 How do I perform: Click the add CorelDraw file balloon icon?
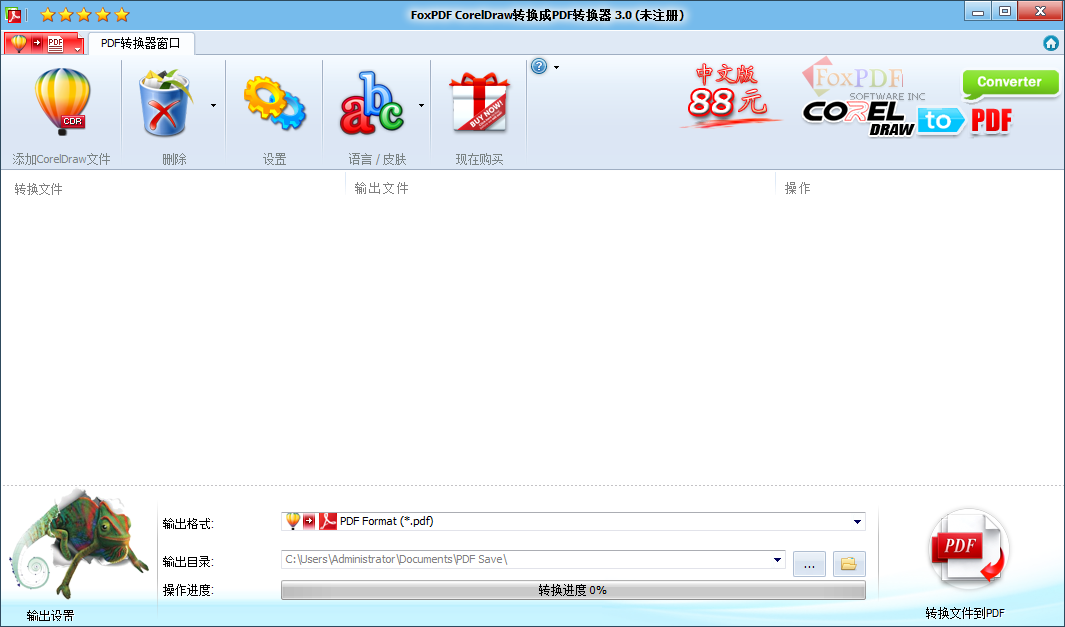click(x=62, y=102)
